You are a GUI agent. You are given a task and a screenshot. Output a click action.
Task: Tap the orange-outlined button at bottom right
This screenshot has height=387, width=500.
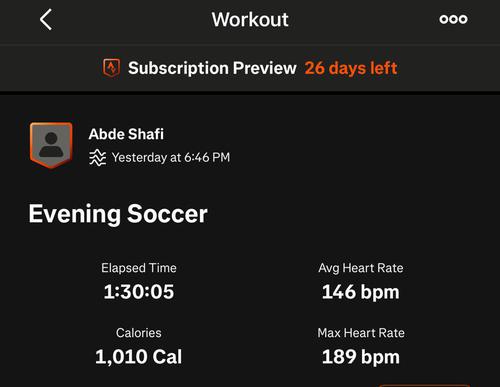click(424, 385)
